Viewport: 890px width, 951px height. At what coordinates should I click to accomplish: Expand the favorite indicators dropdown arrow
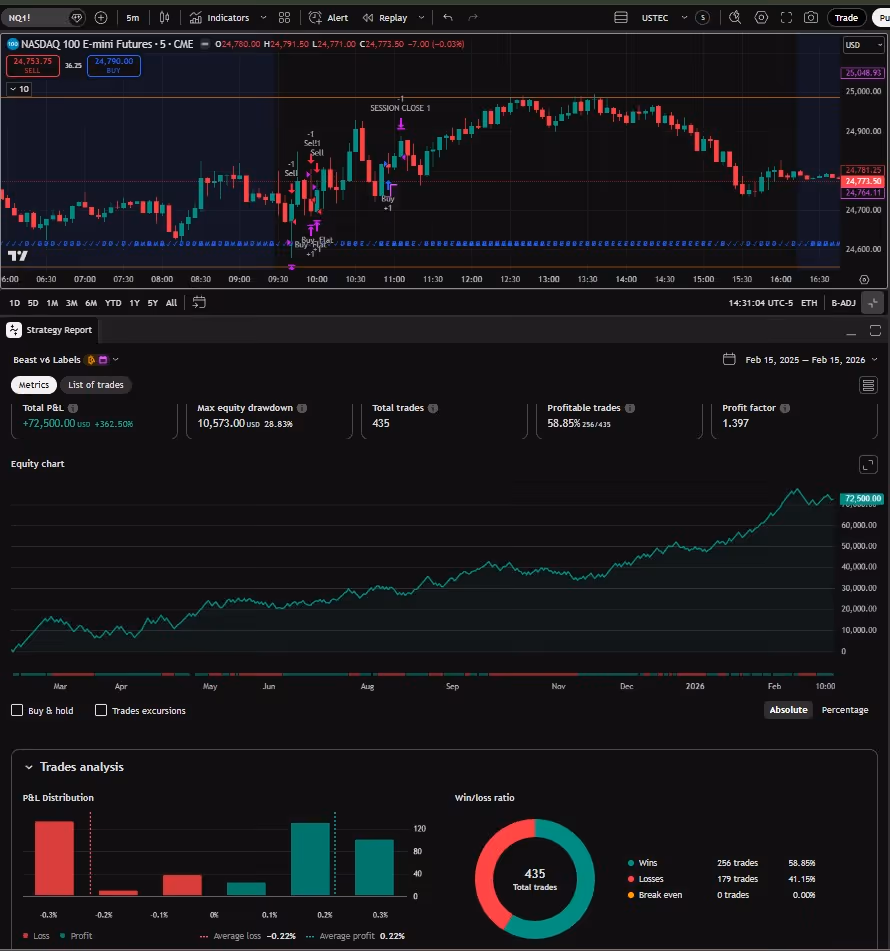coord(263,18)
